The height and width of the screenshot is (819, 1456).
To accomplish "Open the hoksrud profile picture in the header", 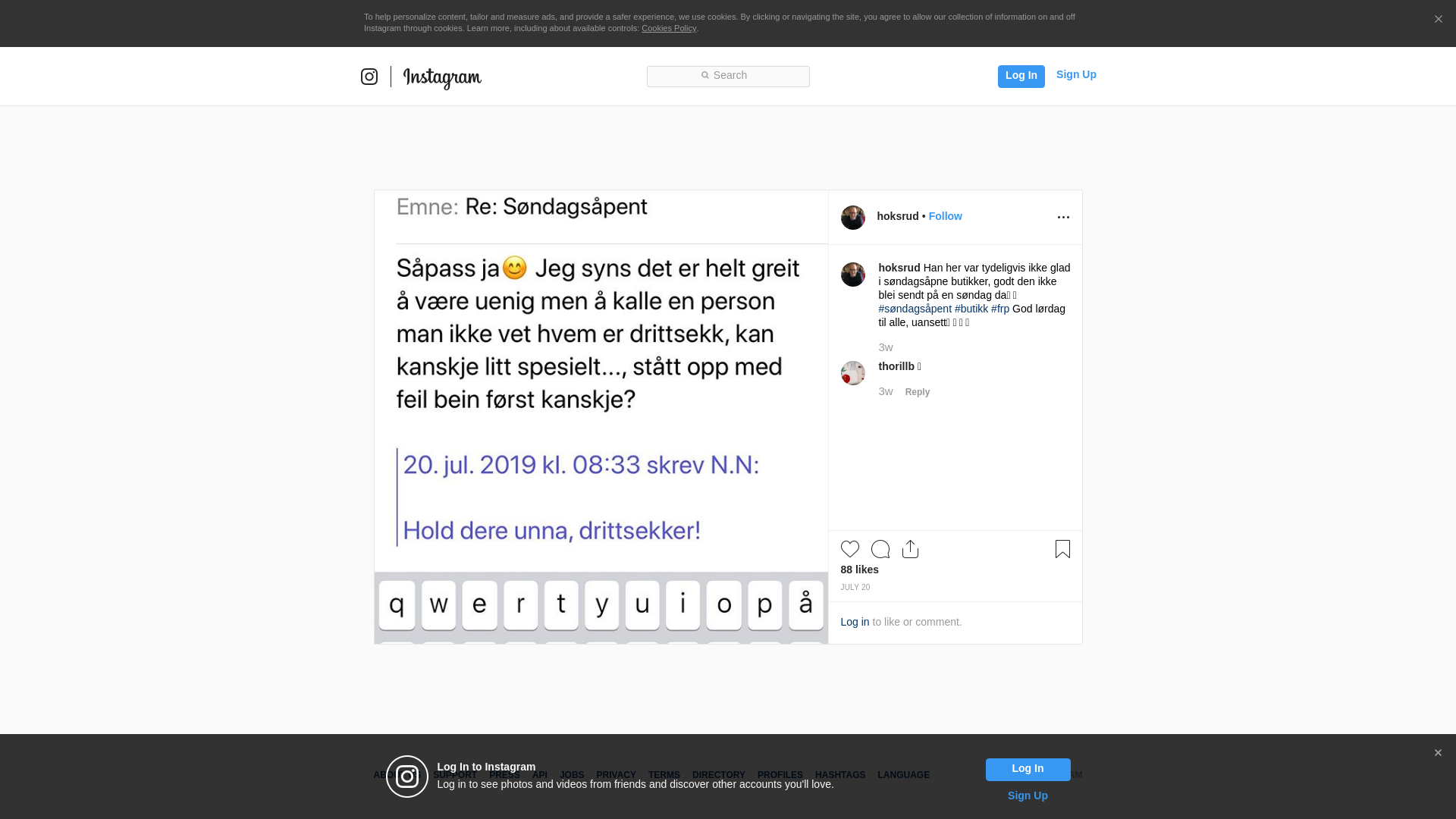I will (853, 218).
